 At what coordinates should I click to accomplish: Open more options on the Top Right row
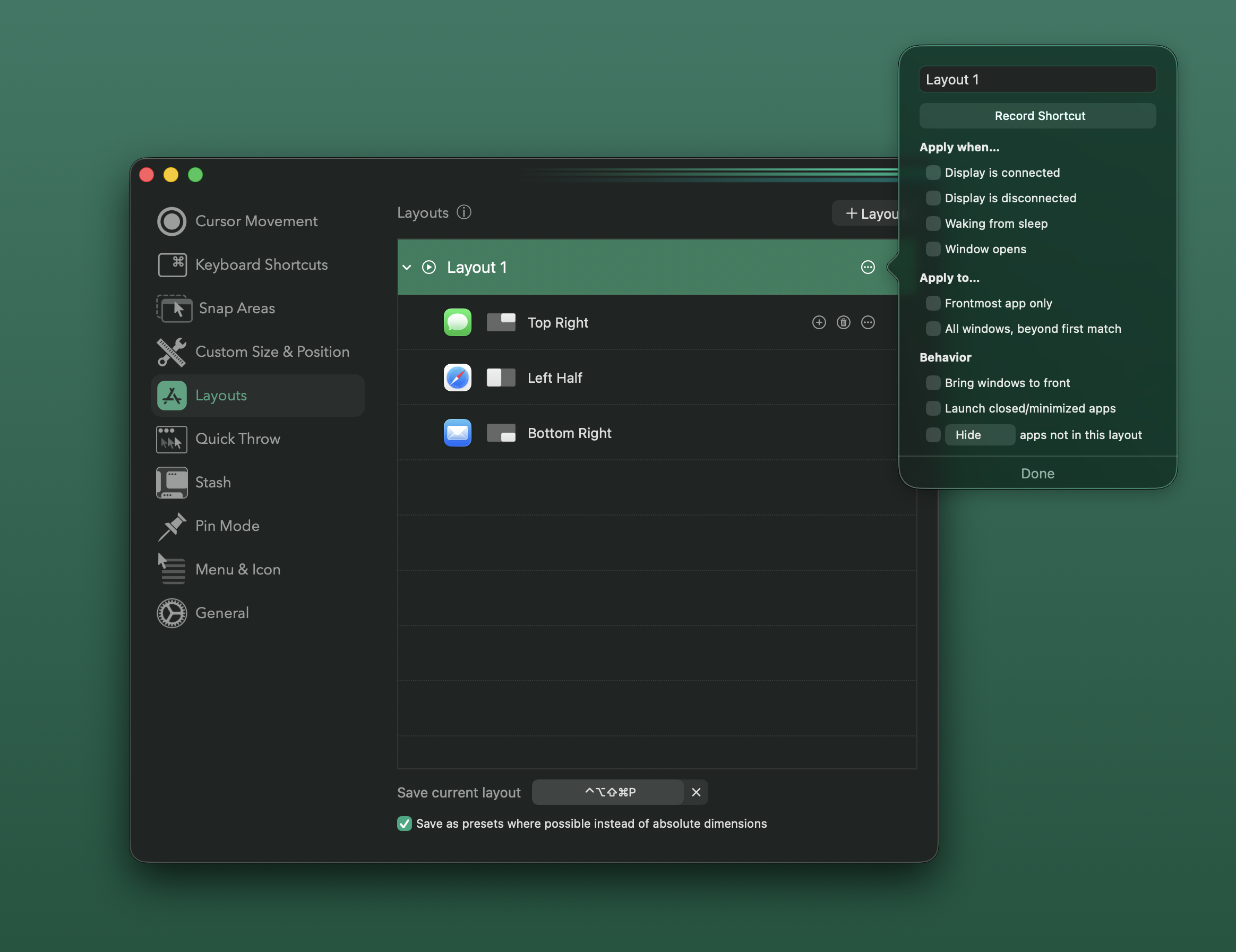coord(868,323)
